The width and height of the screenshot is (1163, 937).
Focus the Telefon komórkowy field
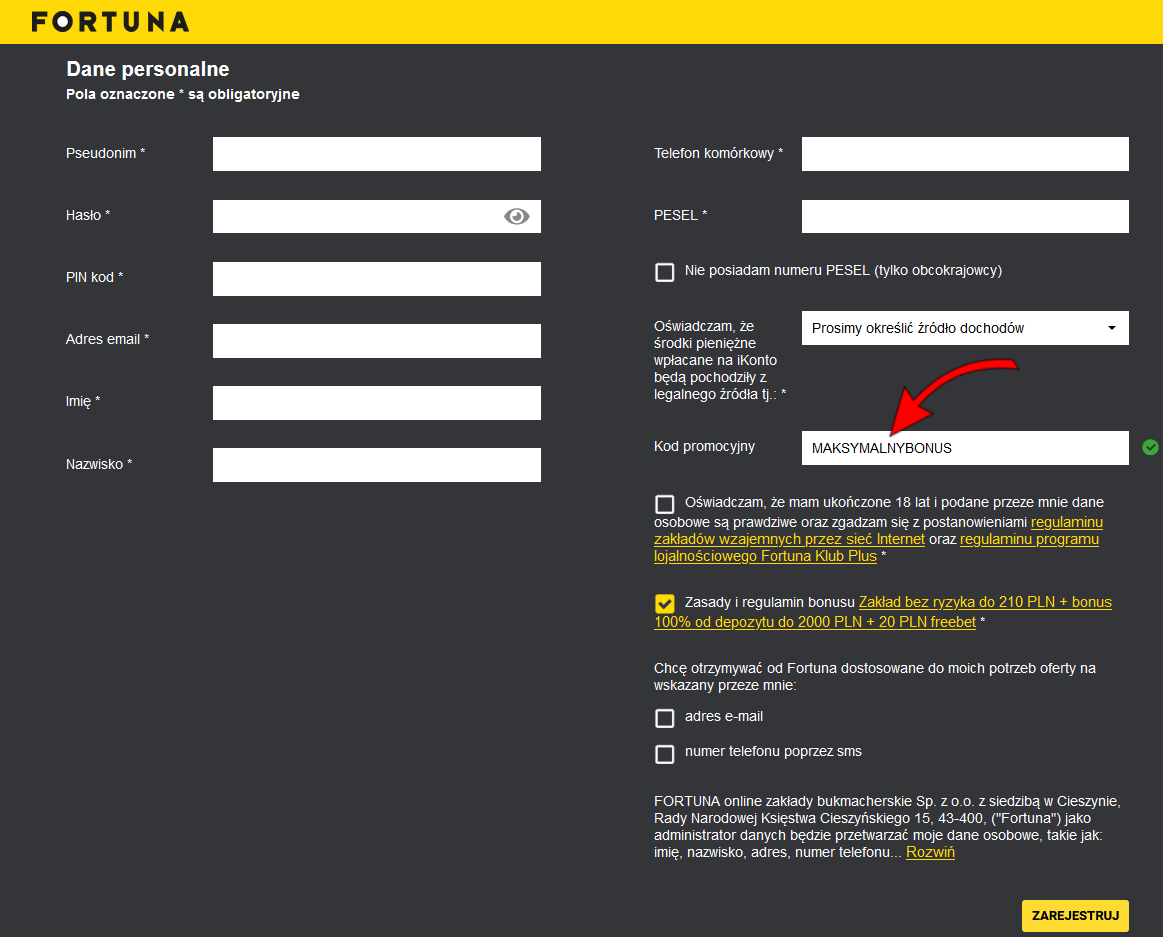point(965,154)
